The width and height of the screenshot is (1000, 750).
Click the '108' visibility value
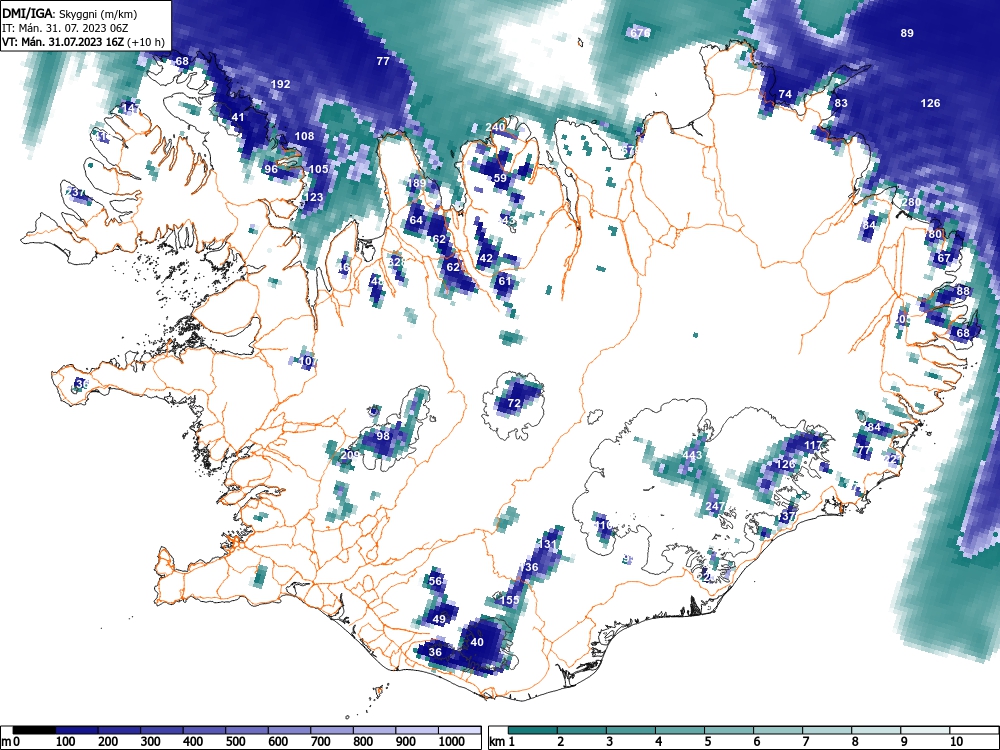pyautogui.click(x=305, y=136)
